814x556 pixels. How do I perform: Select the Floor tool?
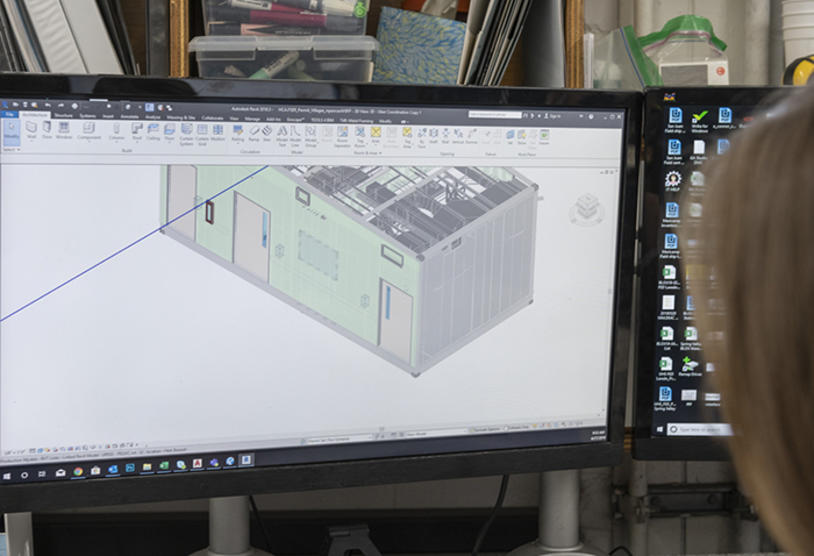click(169, 132)
